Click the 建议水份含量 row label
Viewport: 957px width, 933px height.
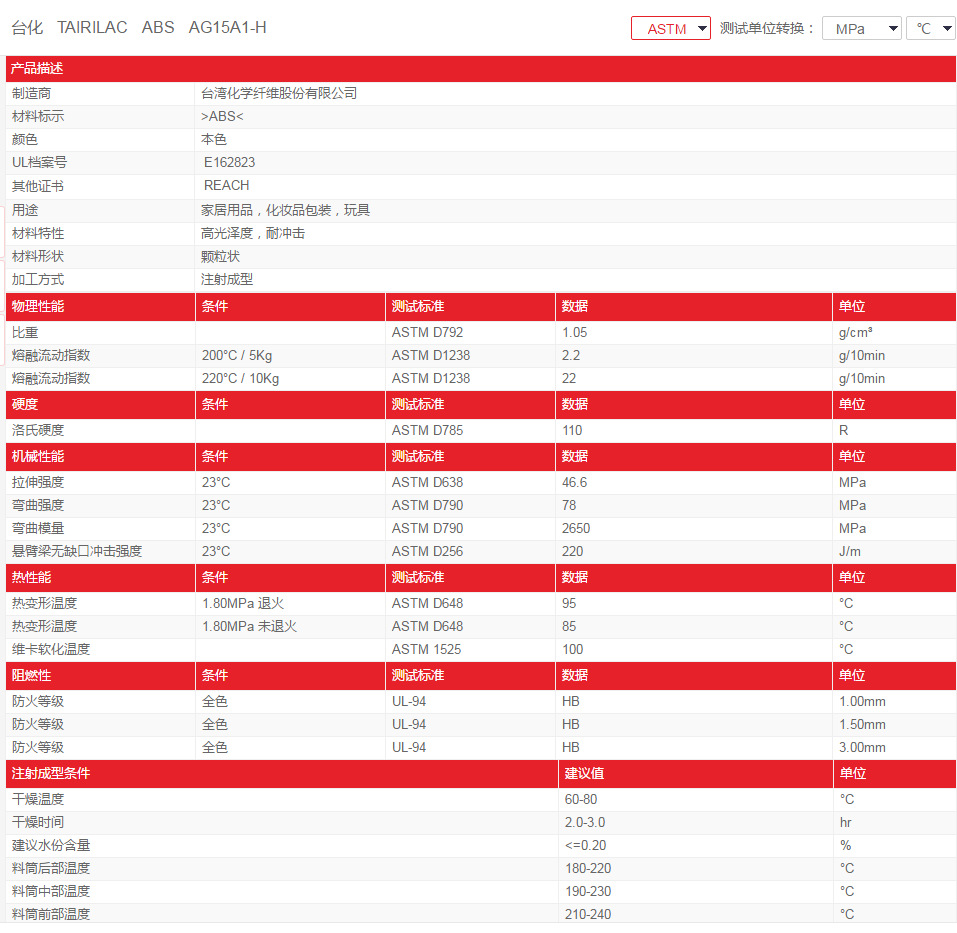[50, 845]
